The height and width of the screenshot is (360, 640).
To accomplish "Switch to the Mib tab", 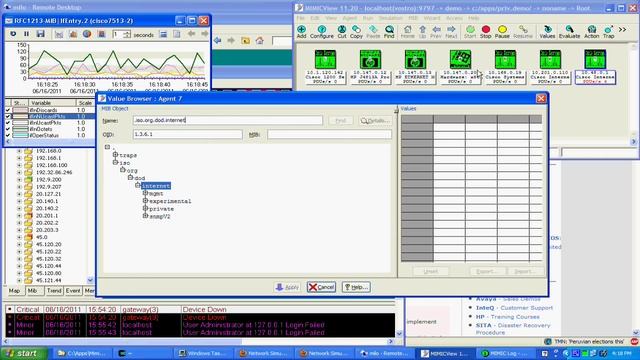I will [32, 291].
